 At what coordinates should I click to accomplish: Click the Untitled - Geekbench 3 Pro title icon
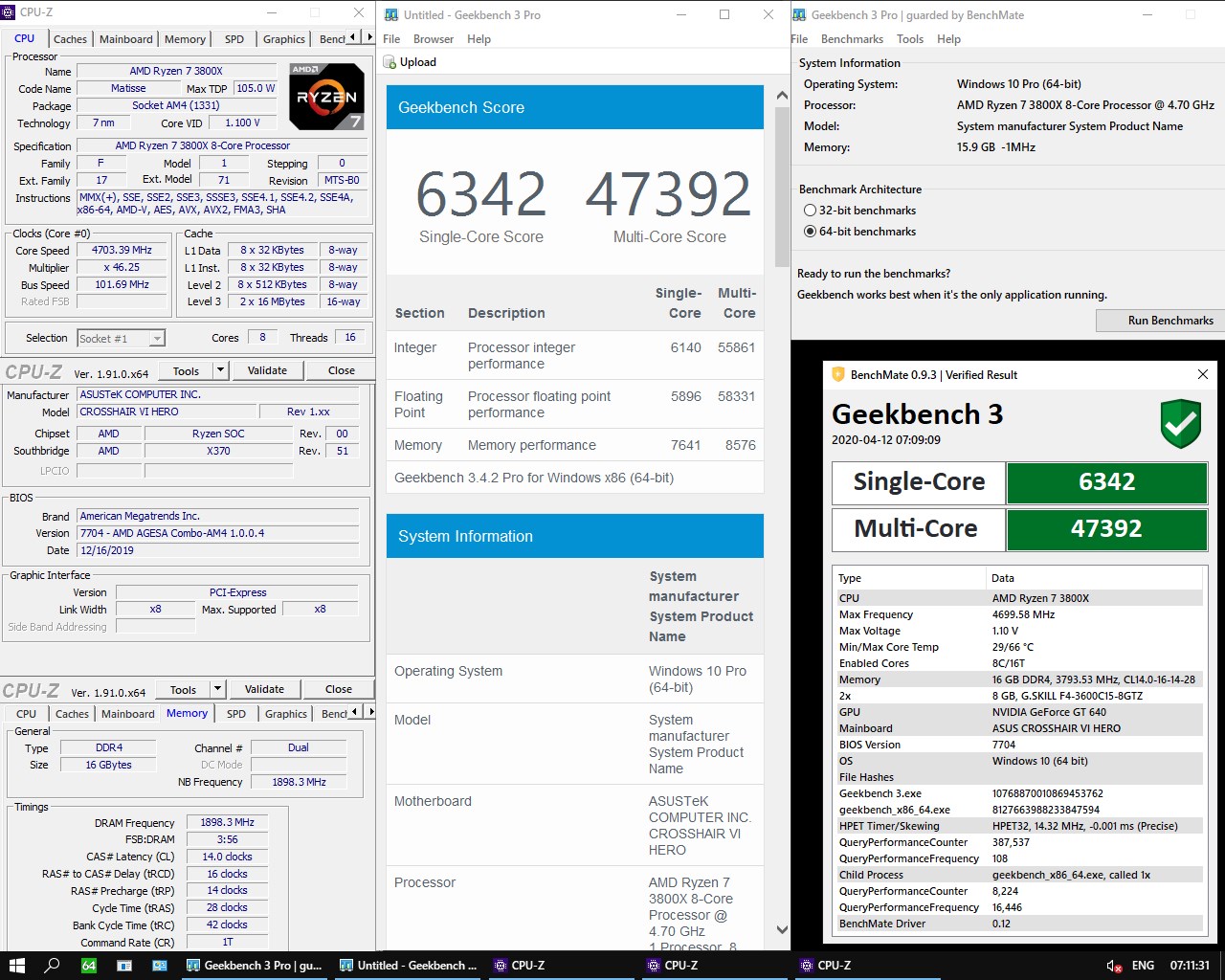pyautogui.click(x=391, y=14)
